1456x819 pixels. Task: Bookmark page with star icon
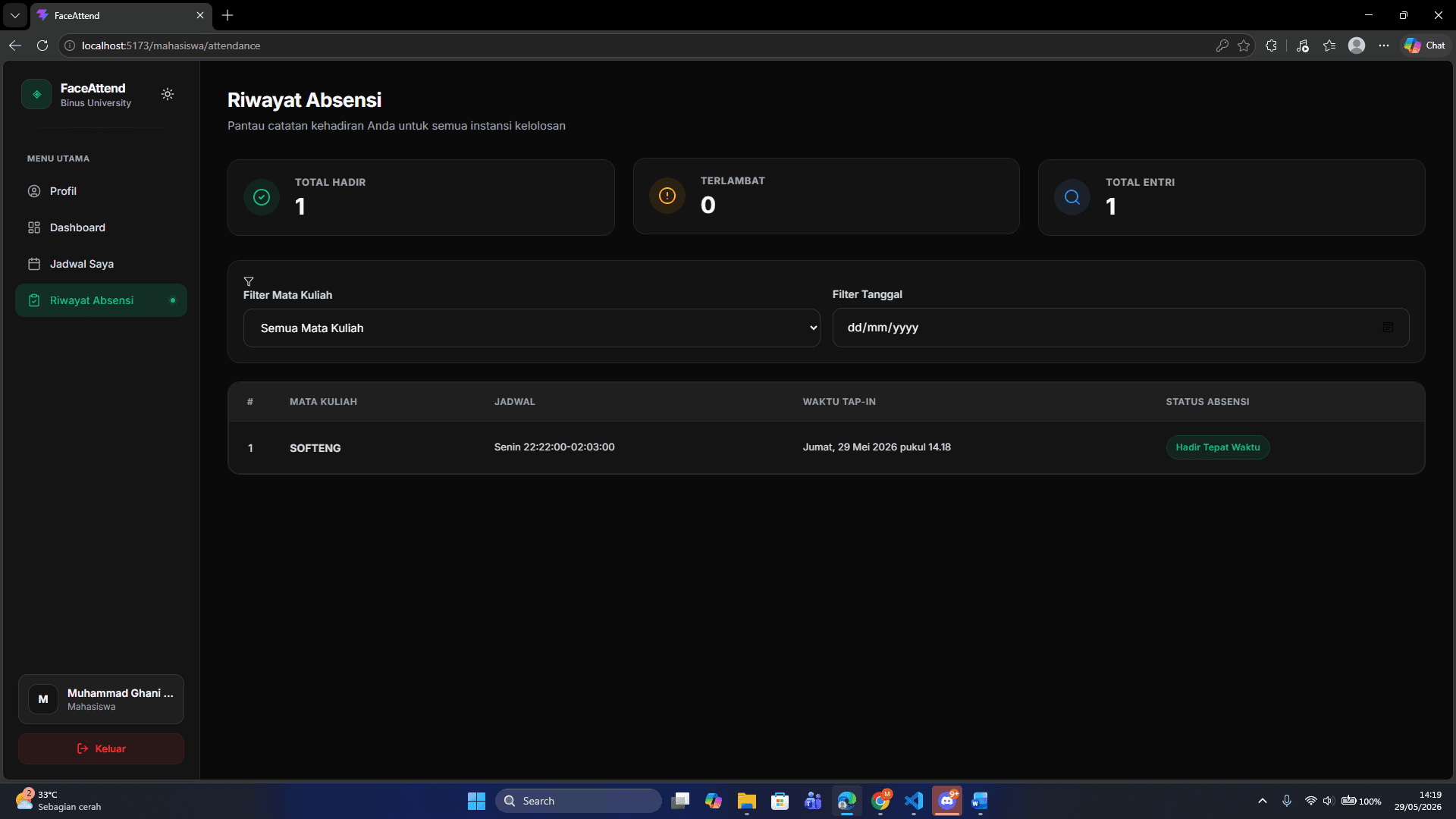1244,45
